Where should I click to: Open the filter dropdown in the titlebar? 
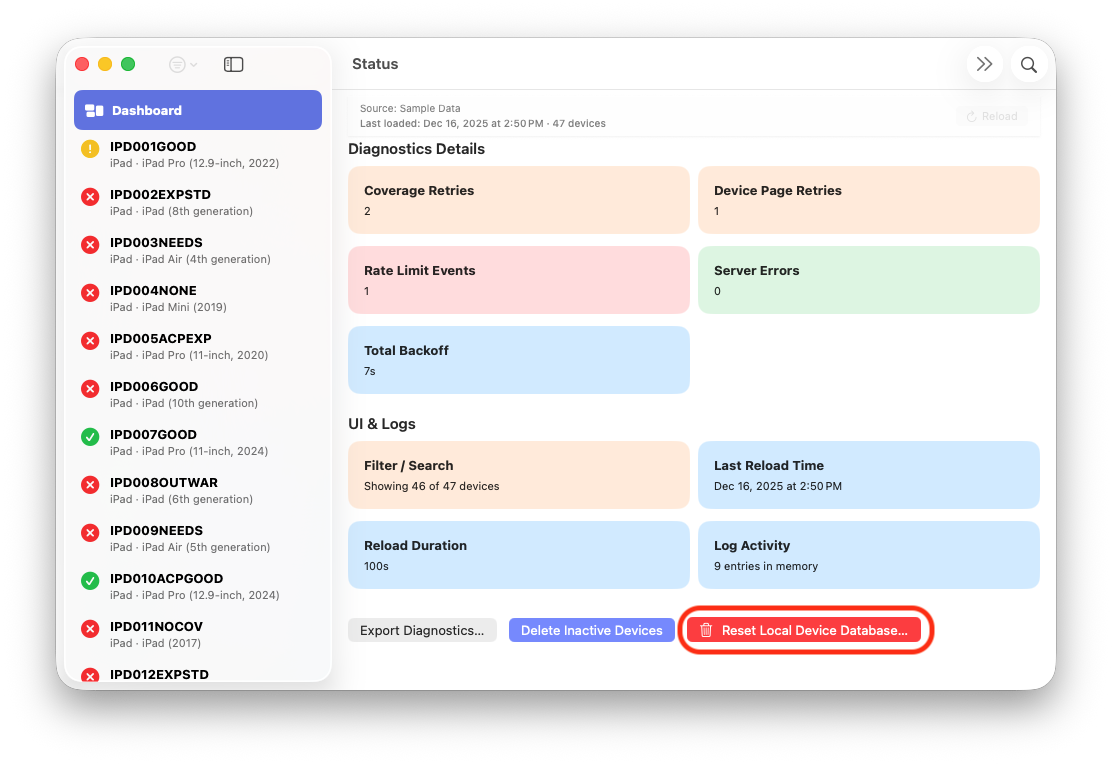[183, 64]
